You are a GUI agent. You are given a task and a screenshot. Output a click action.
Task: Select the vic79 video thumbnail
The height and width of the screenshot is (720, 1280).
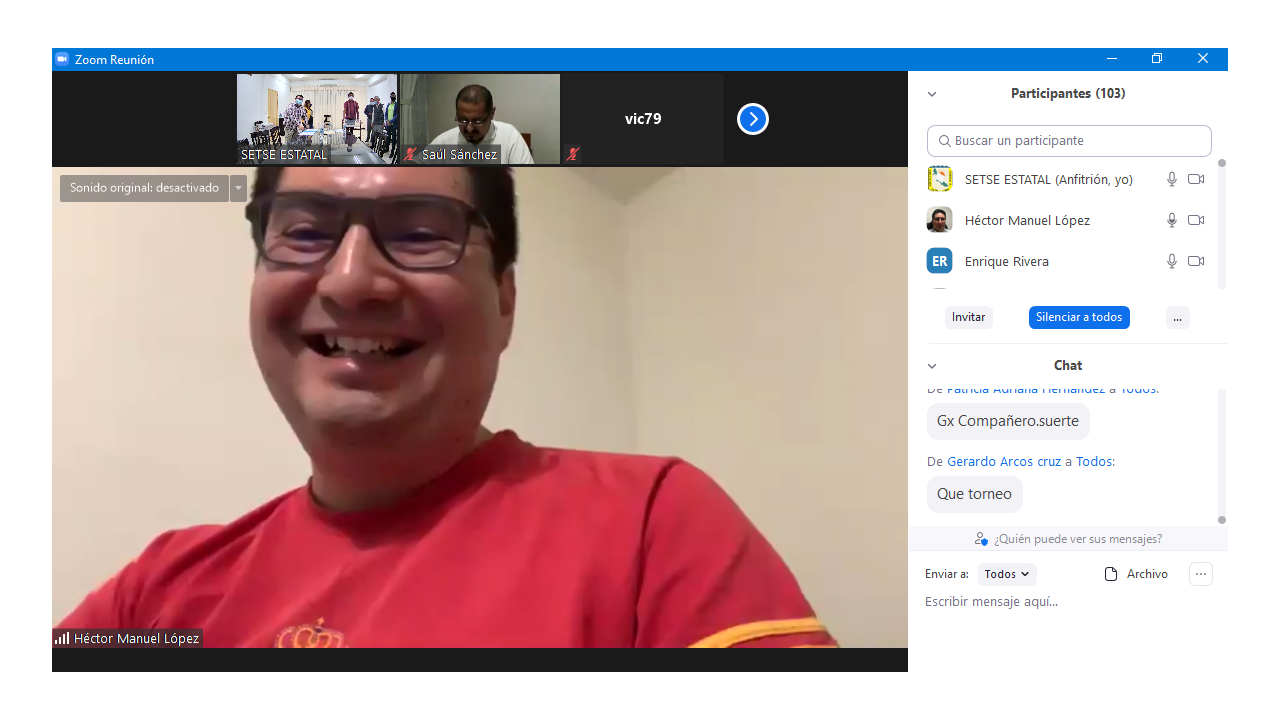click(x=643, y=119)
